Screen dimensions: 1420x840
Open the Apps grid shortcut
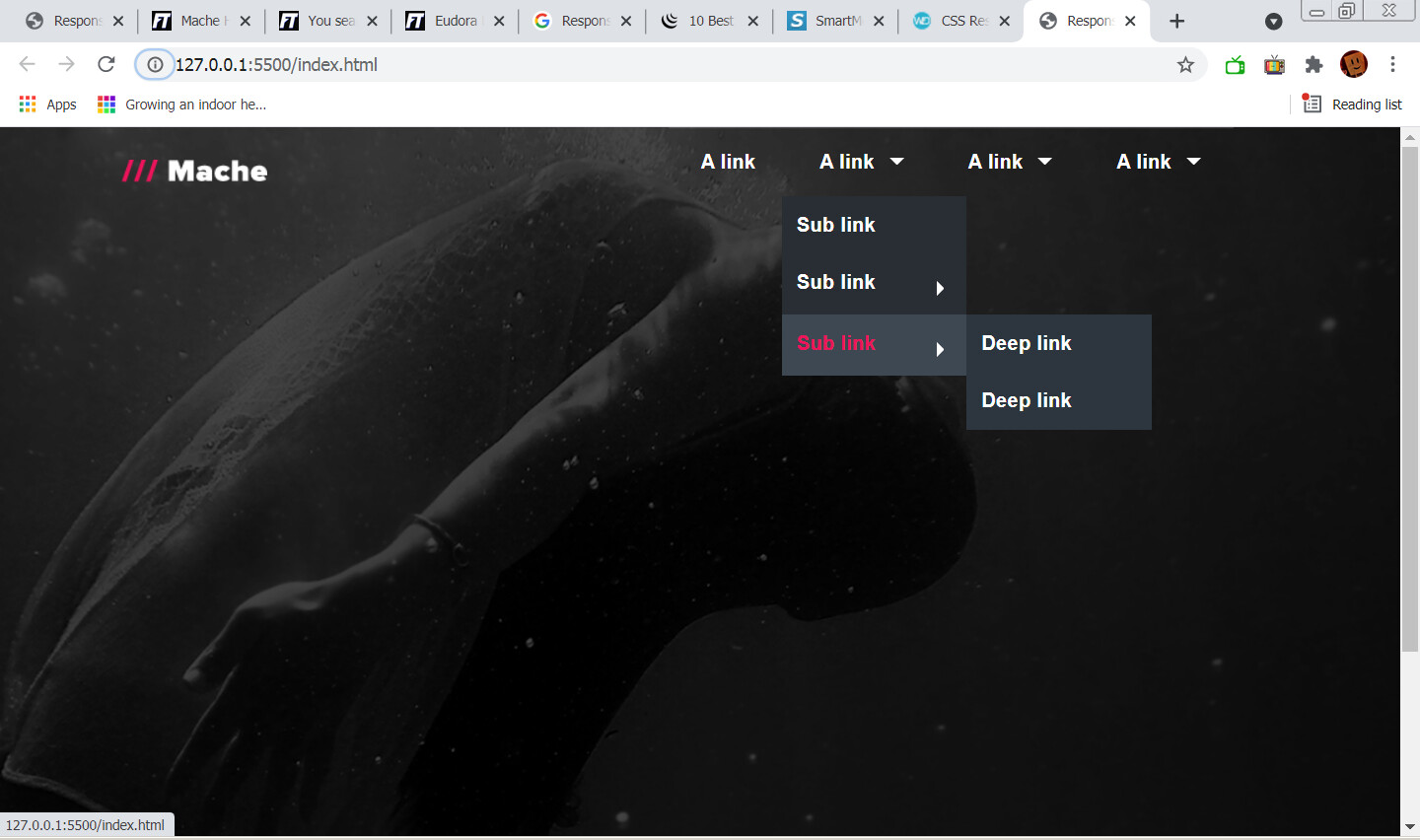pos(47,105)
